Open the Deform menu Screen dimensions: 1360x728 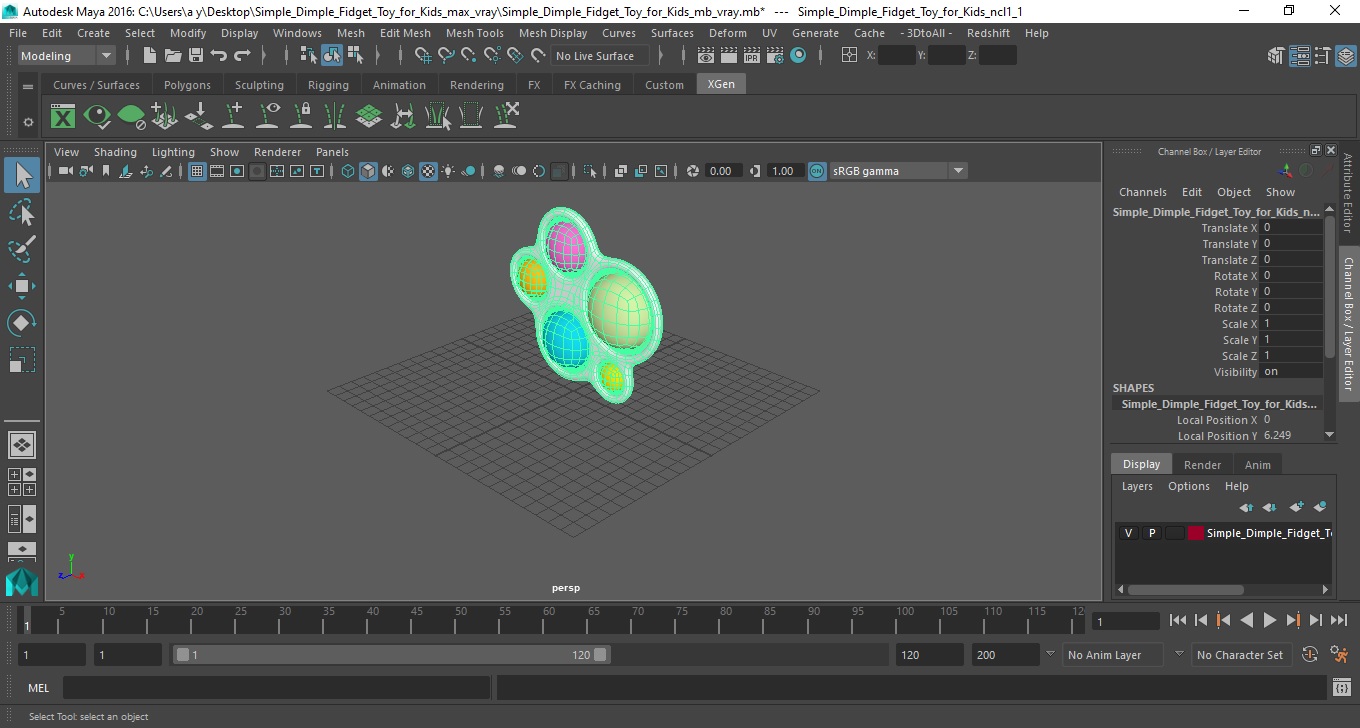pyautogui.click(x=727, y=33)
